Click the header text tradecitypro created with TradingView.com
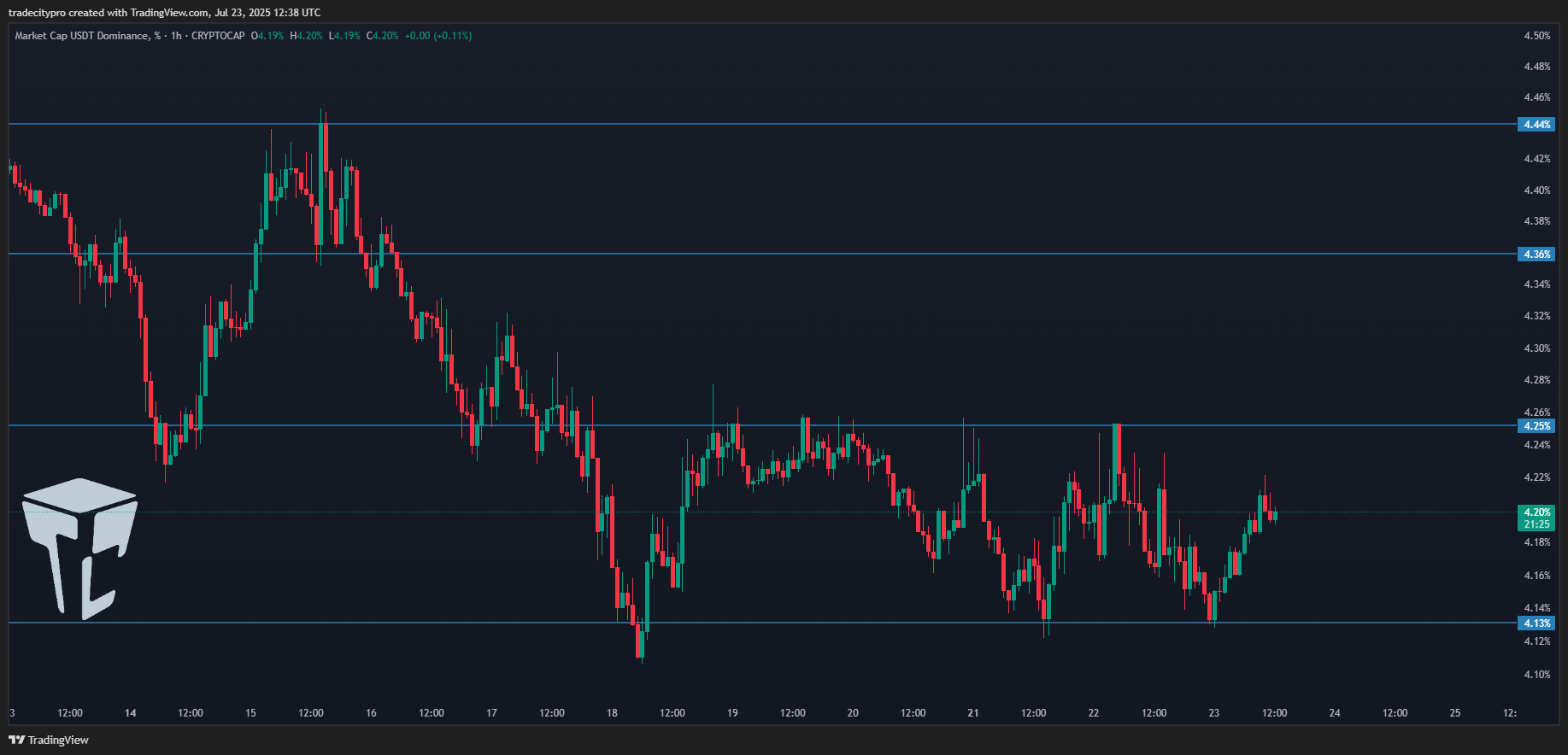The height and width of the screenshot is (755, 1568). [109, 13]
